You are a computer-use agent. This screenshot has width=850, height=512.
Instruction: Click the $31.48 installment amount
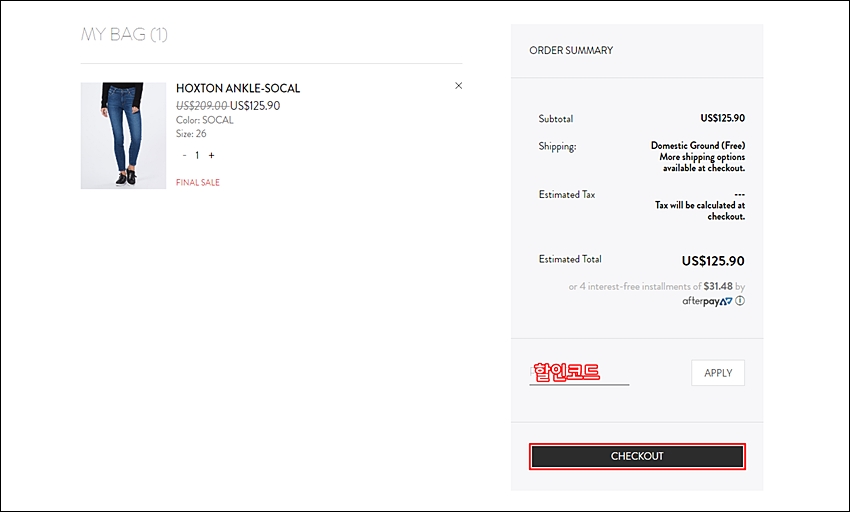click(718, 286)
